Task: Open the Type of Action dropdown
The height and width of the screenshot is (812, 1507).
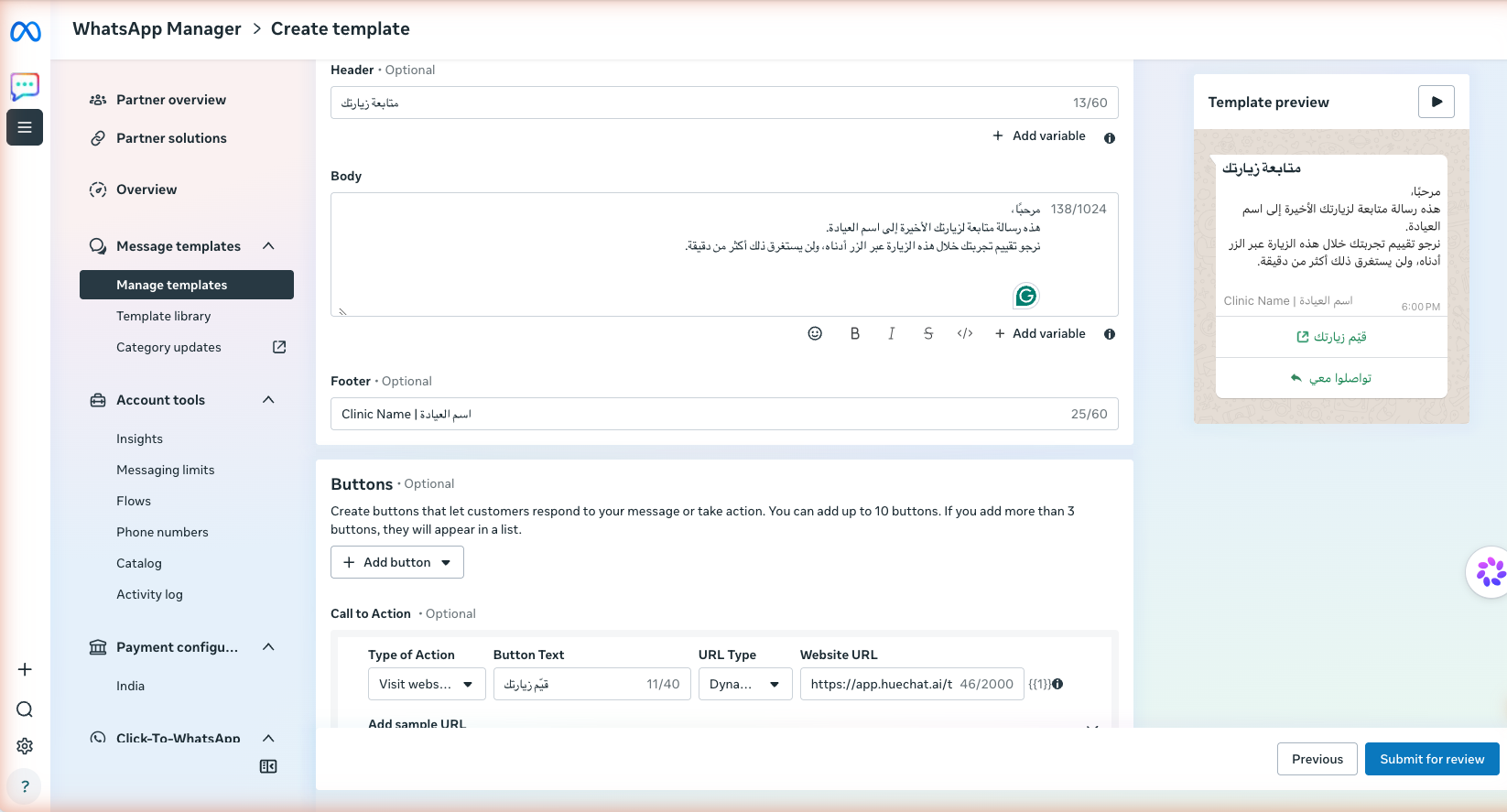Action: coord(427,684)
